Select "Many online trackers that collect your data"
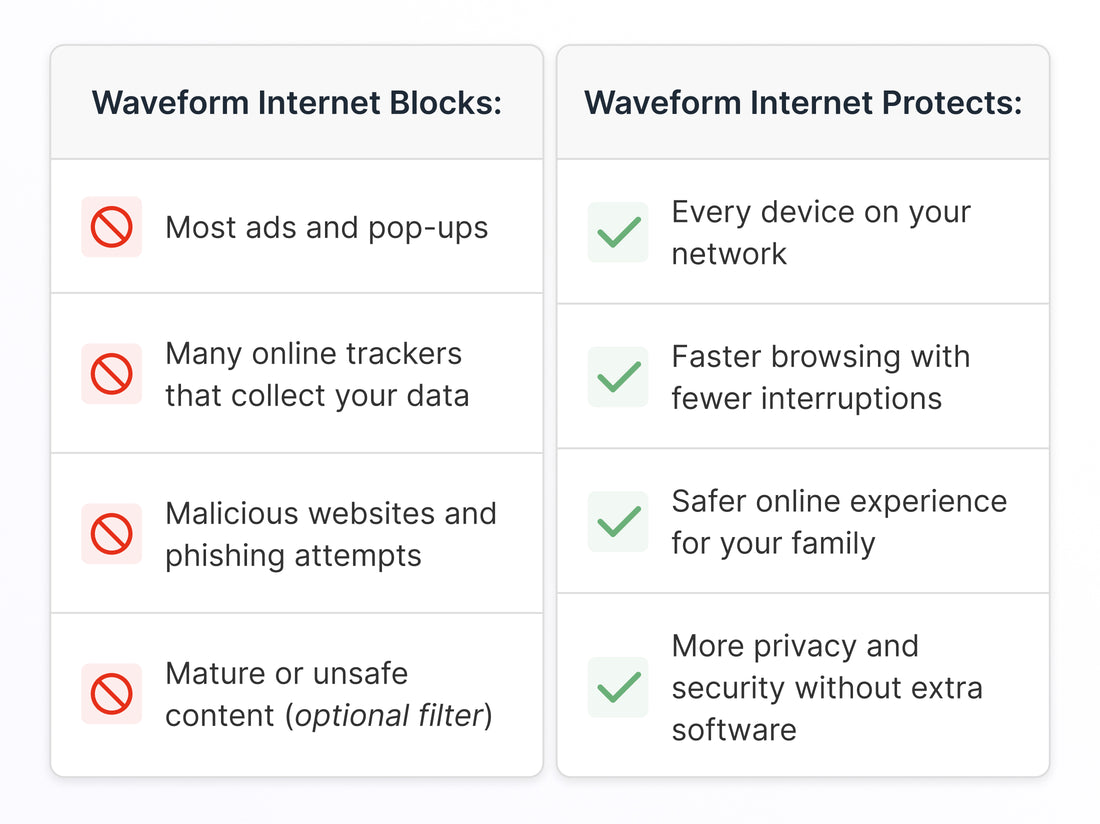 (x=317, y=374)
